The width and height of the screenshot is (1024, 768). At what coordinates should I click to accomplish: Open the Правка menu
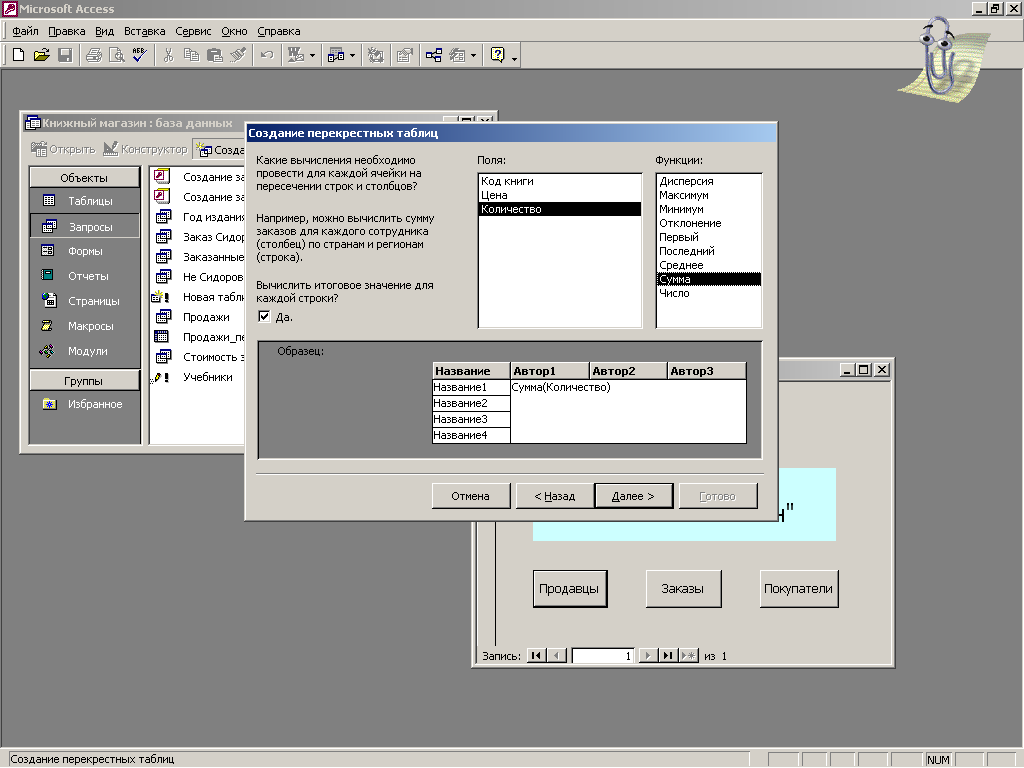click(x=67, y=31)
